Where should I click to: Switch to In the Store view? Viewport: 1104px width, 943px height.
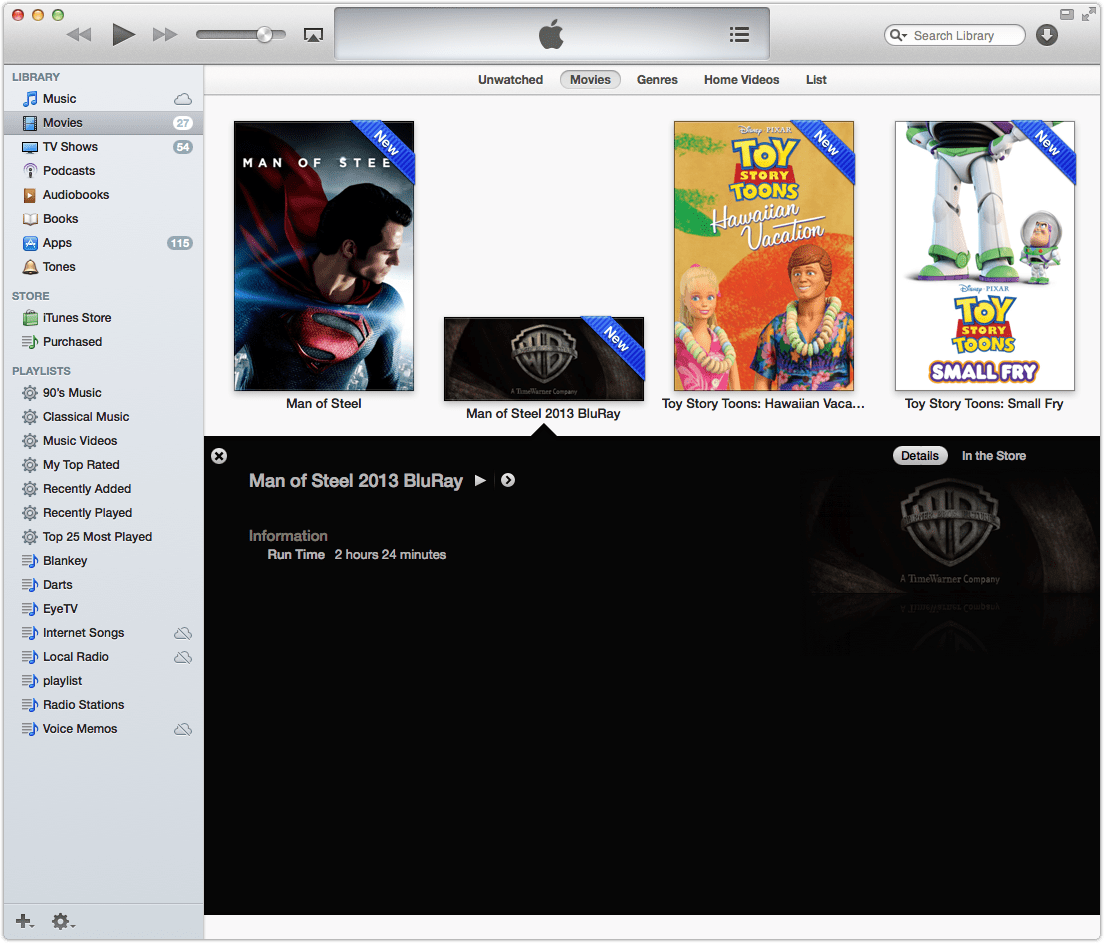point(993,456)
